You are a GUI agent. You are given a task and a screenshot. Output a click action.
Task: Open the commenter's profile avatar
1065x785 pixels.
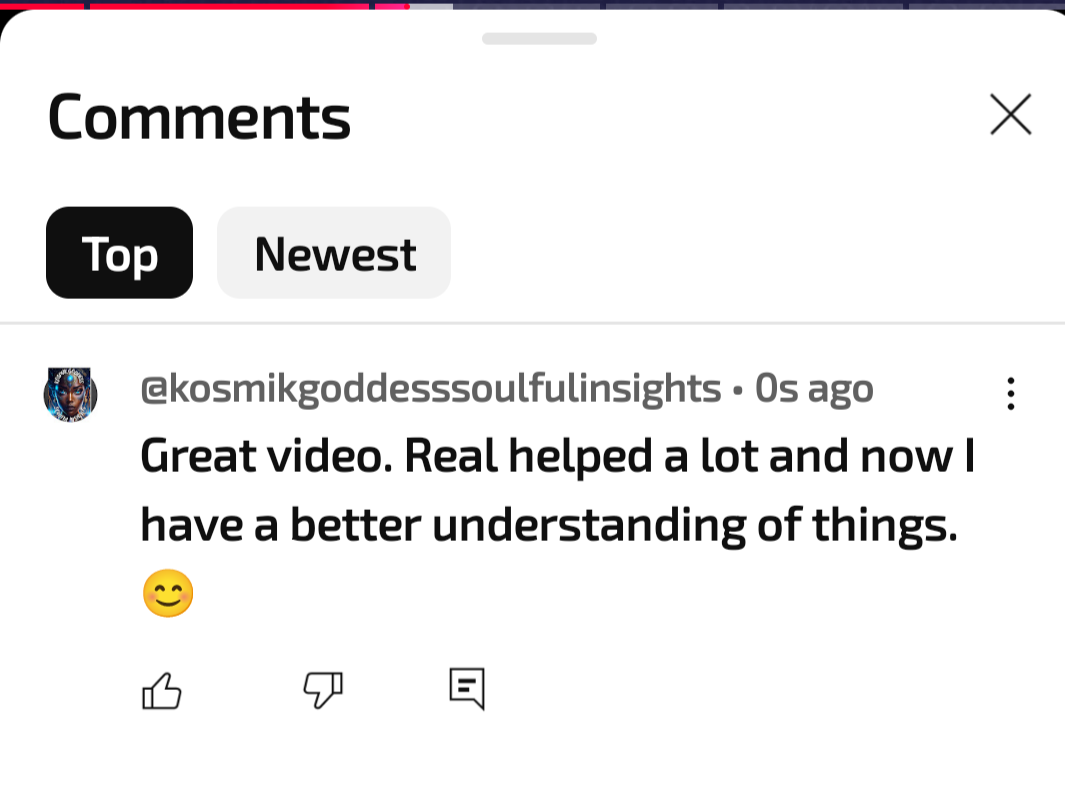70,395
